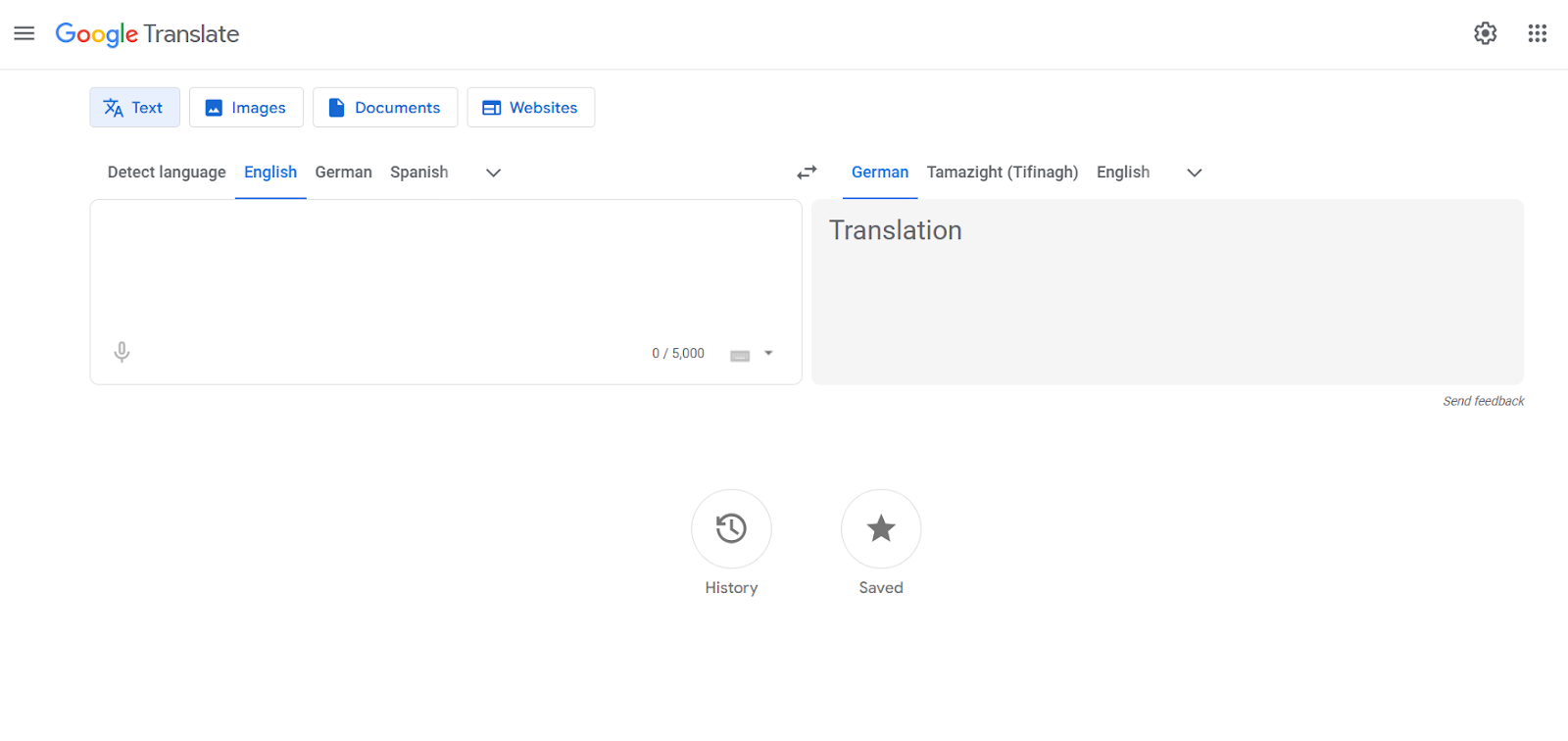Select German as target language
Viewport: 1568px width, 741px height.
coord(880,173)
